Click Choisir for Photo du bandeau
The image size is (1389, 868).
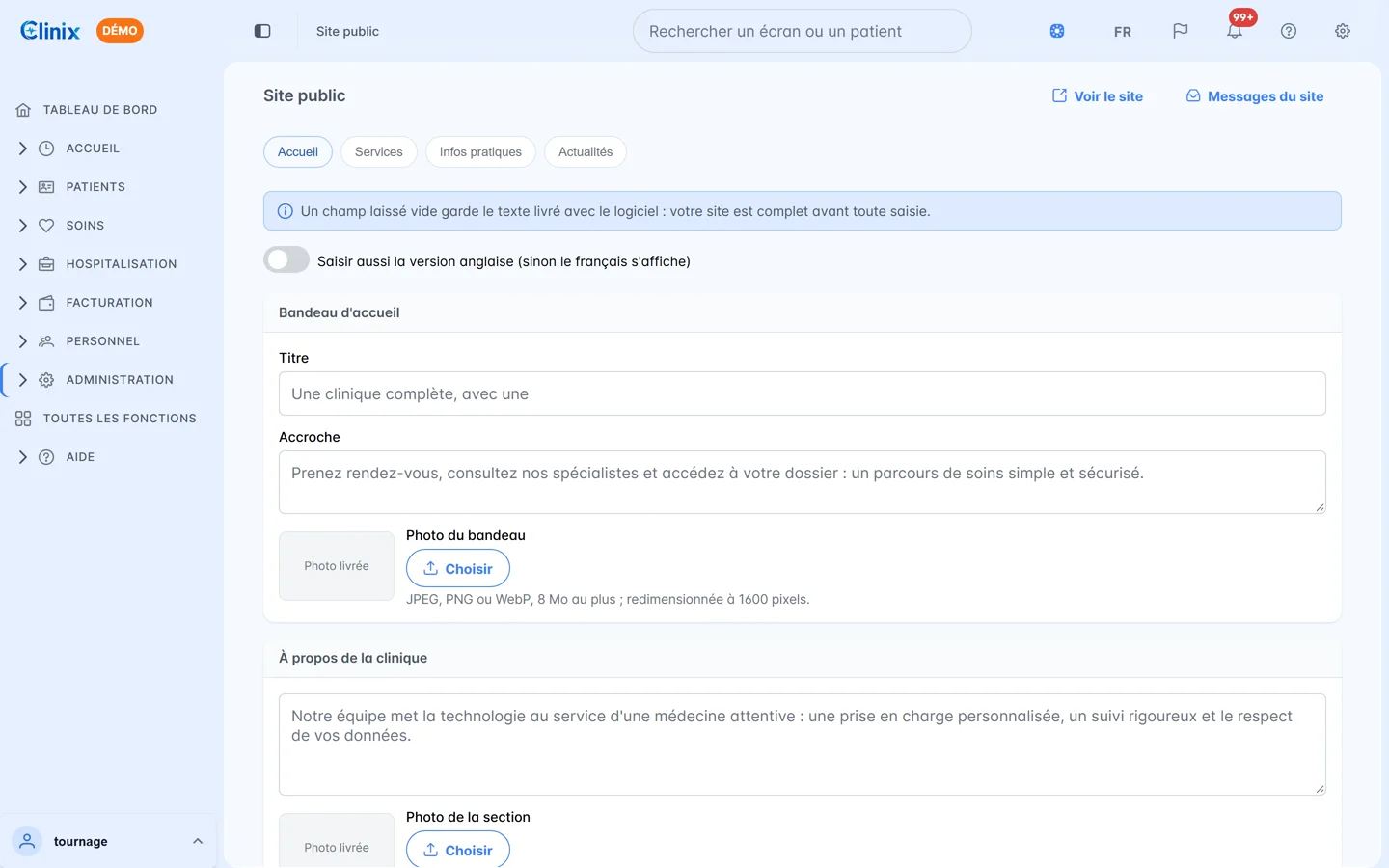coord(458,568)
